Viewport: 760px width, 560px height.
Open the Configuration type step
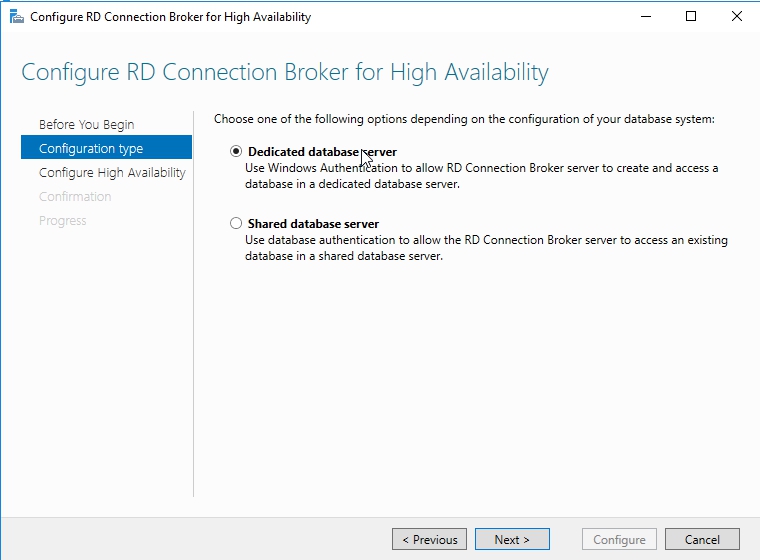coord(106,148)
